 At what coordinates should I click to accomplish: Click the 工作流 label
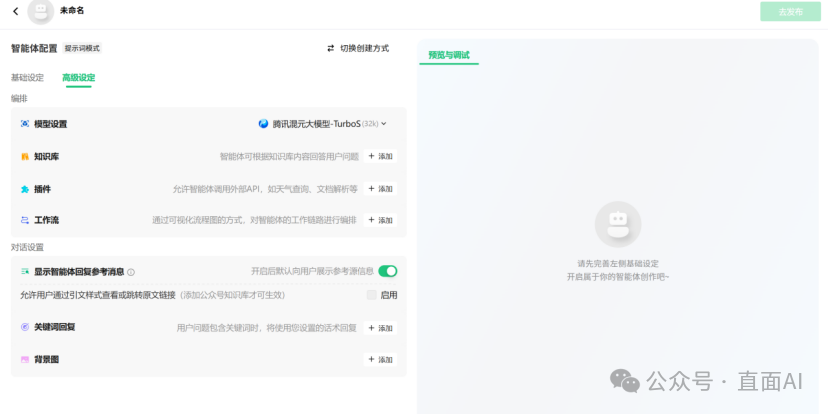pos(46,220)
